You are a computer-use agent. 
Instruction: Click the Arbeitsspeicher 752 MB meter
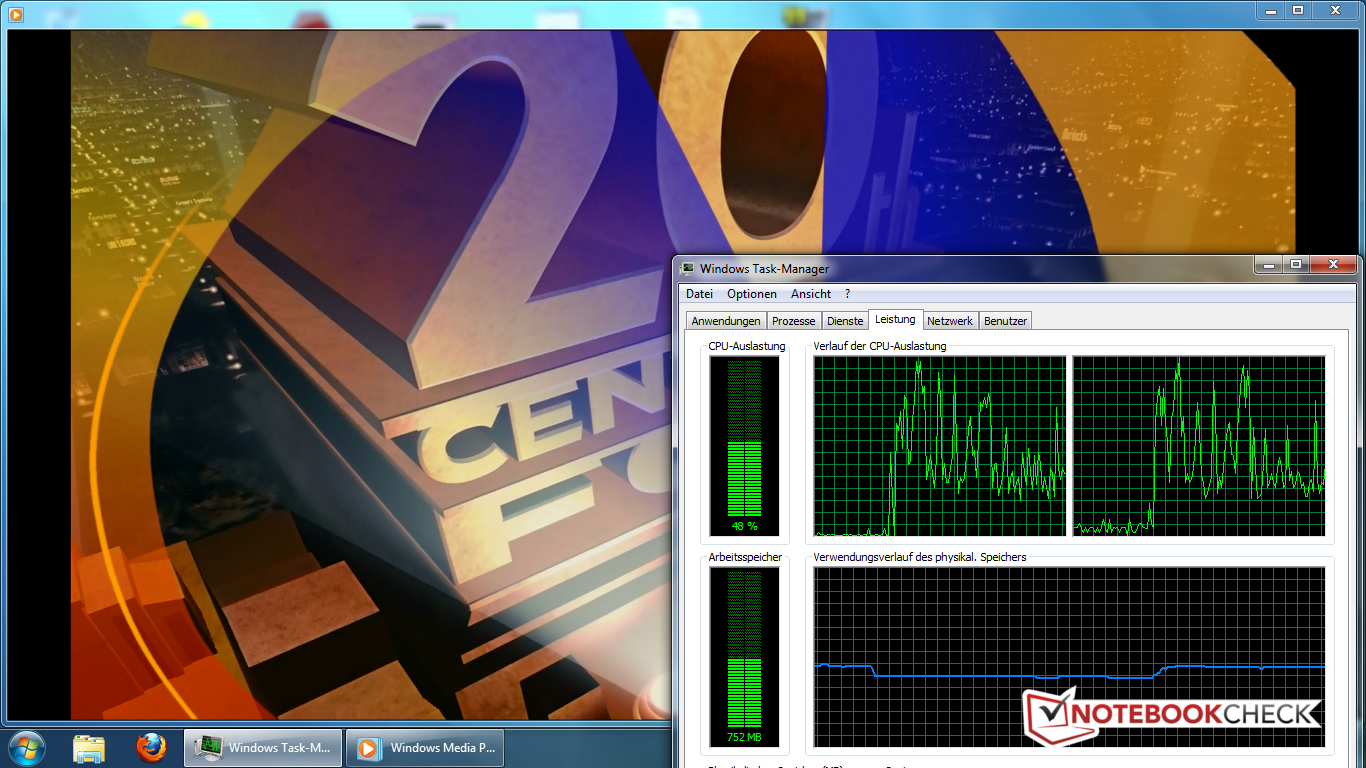click(745, 657)
